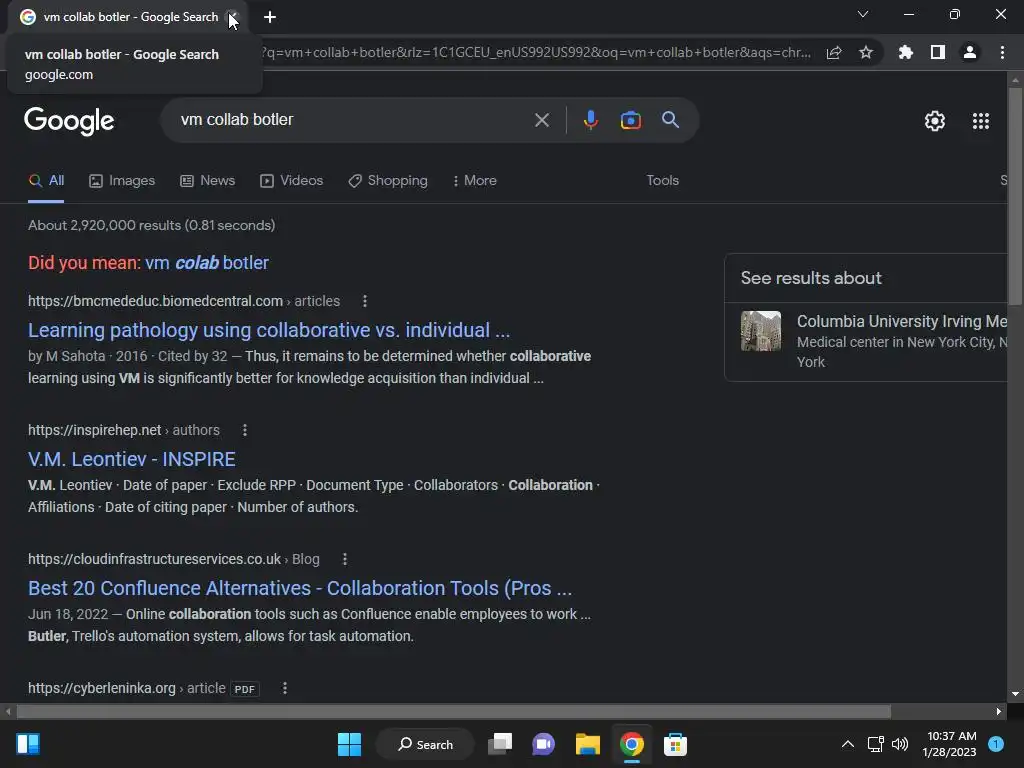Open the Chrome side panel

tap(937, 52)
